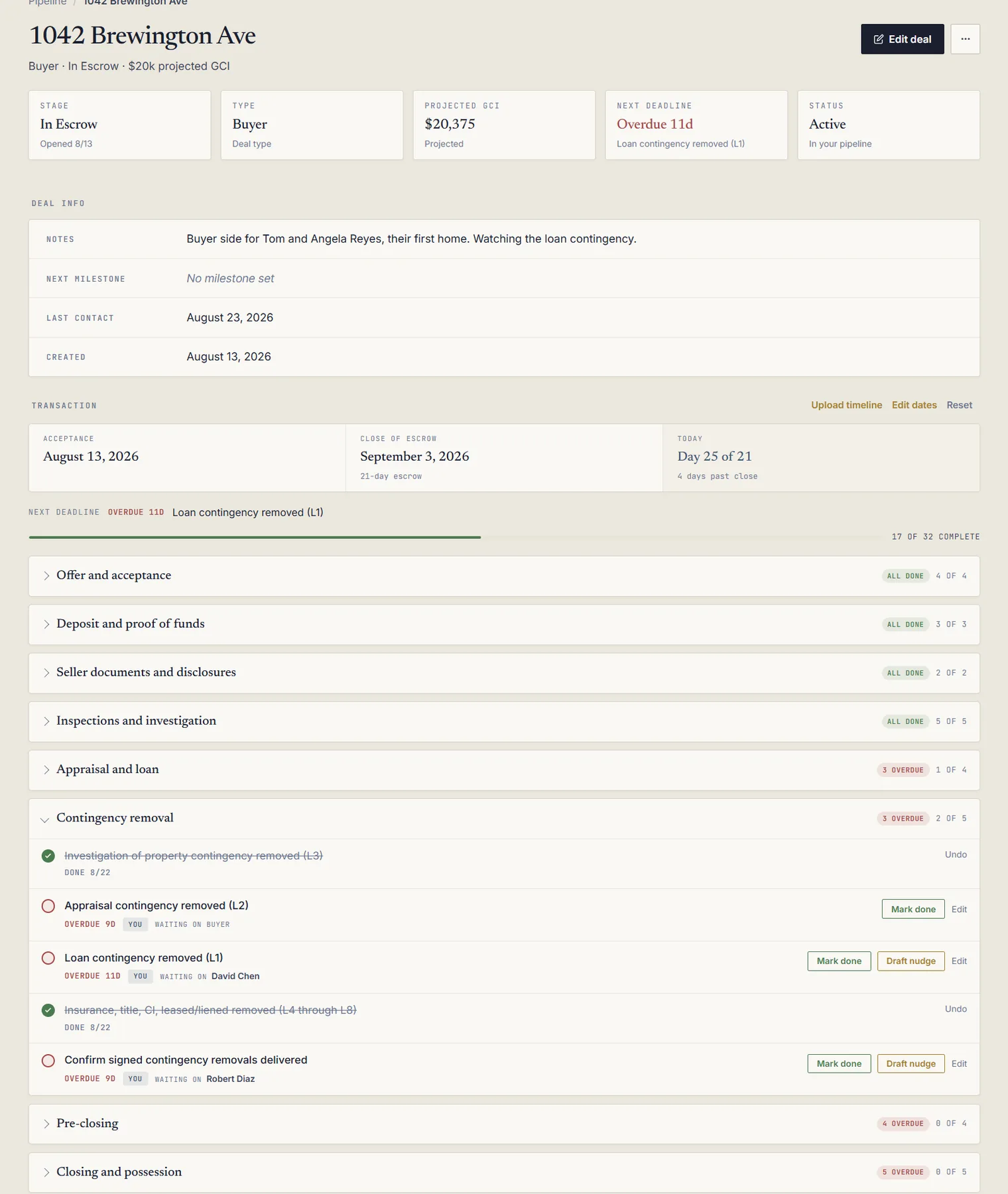The width and height of the screenshot is (1008, 1194).
Task: Expand Seller documents and disclosures section
Action: point(504,672)
